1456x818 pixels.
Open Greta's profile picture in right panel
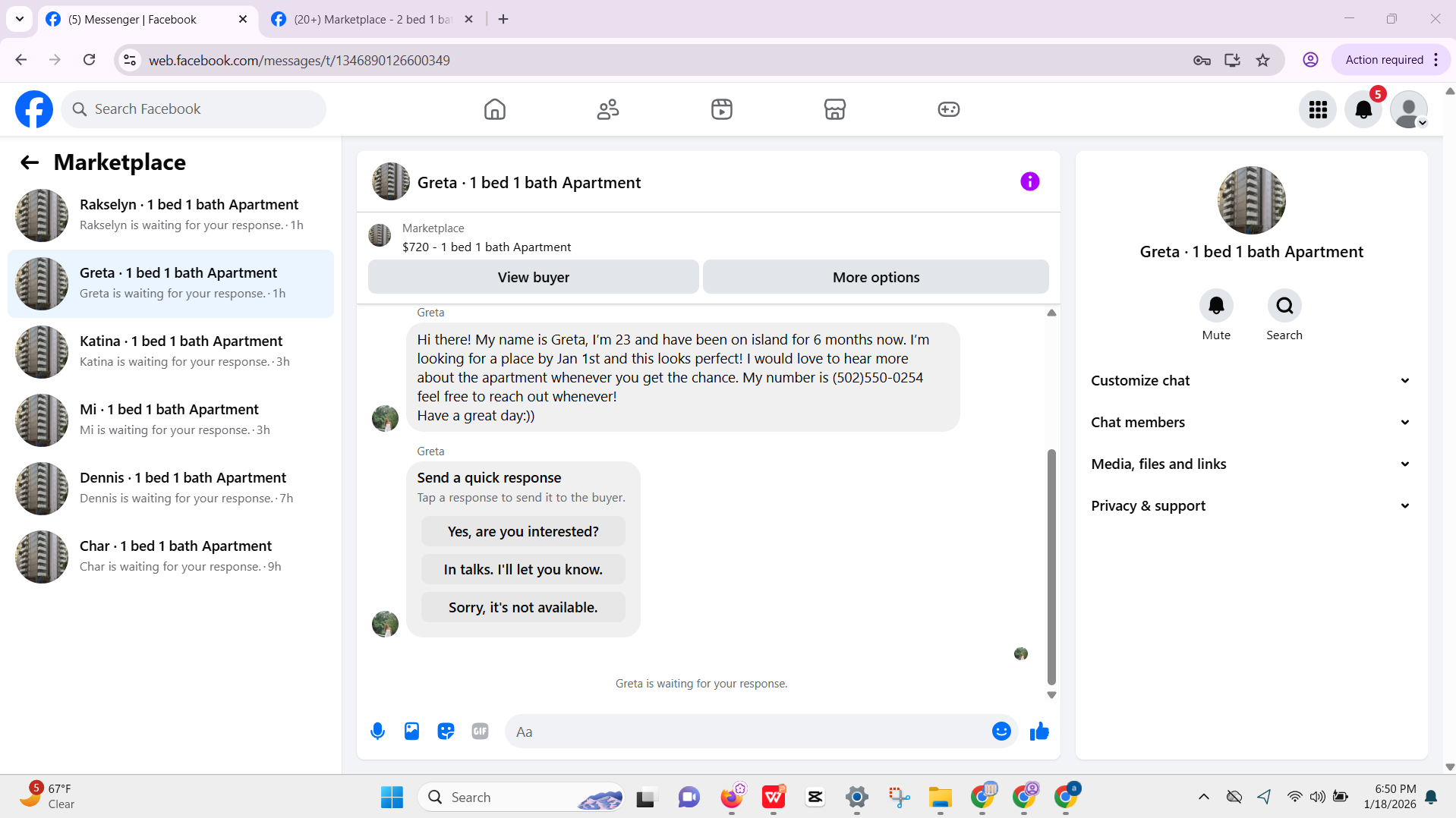click(x=1251, y=200)
